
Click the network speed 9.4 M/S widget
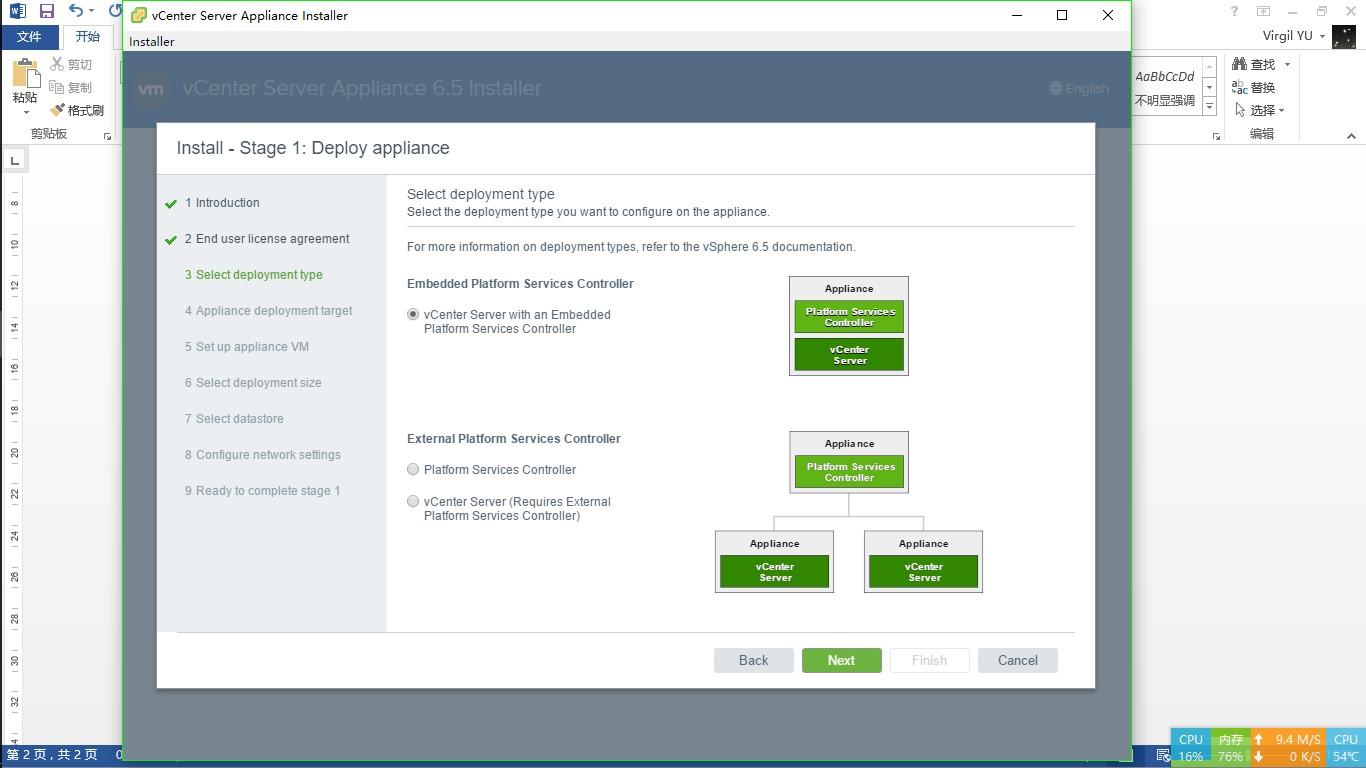click(1289, 748)
